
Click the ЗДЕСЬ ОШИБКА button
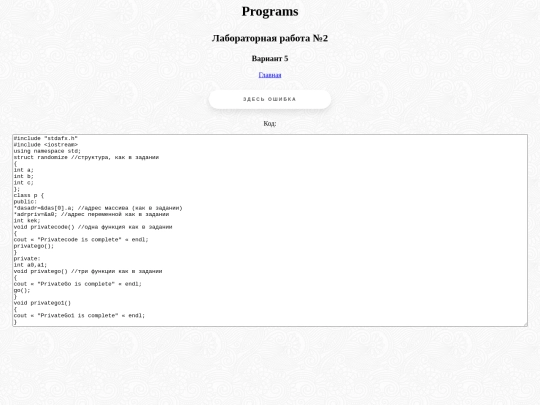270,99
